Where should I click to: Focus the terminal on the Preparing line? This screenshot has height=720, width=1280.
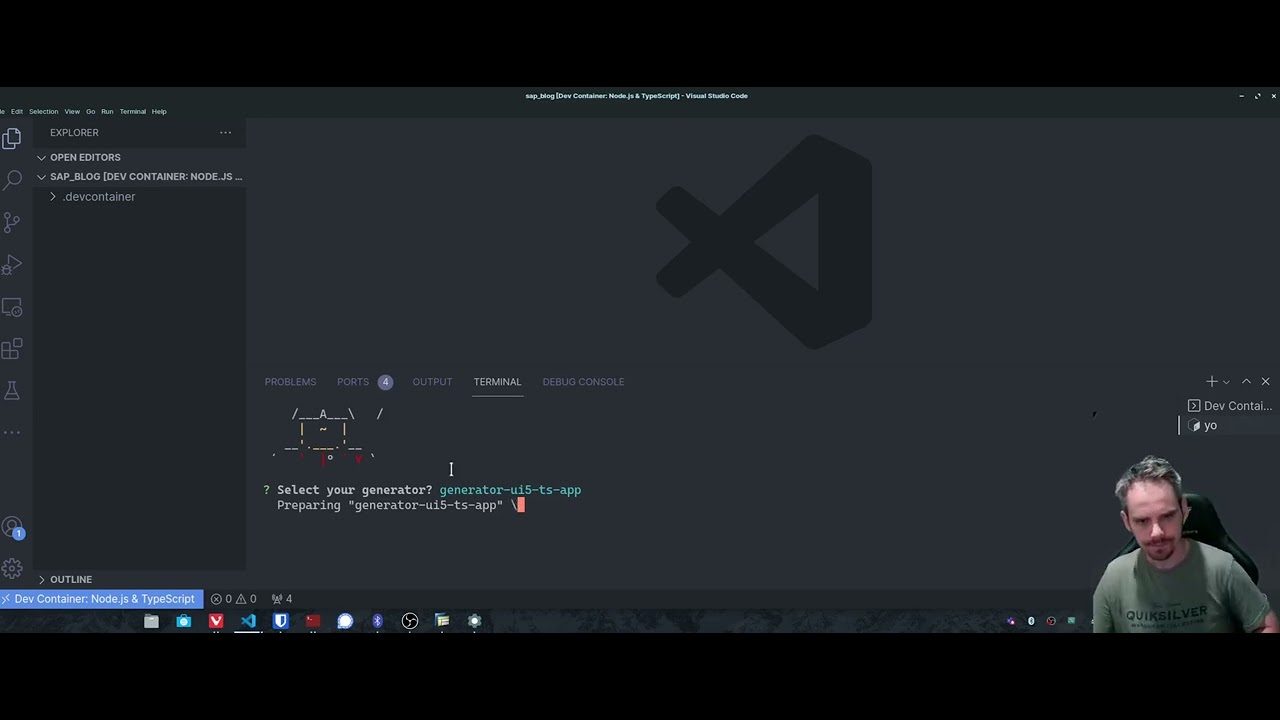400,505
